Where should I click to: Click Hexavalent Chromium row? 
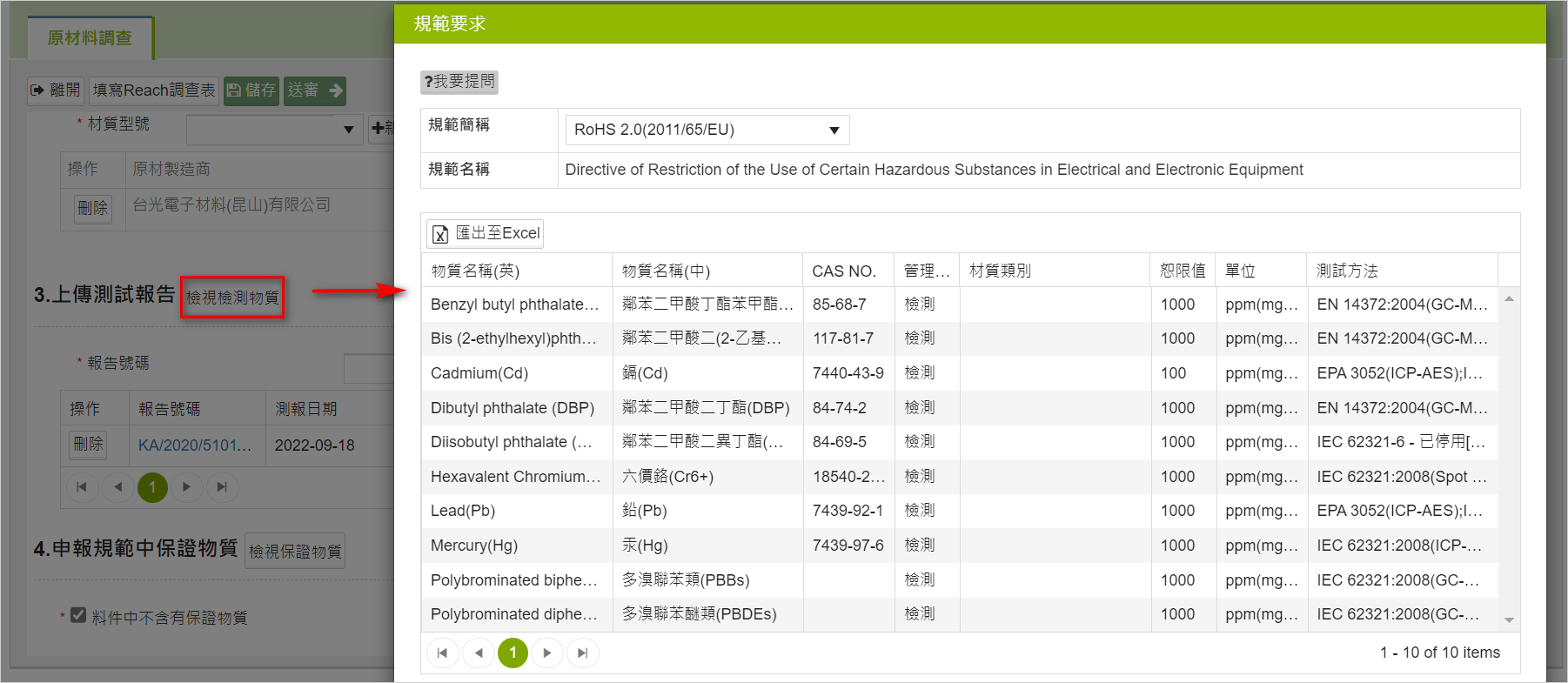(960, 477)
